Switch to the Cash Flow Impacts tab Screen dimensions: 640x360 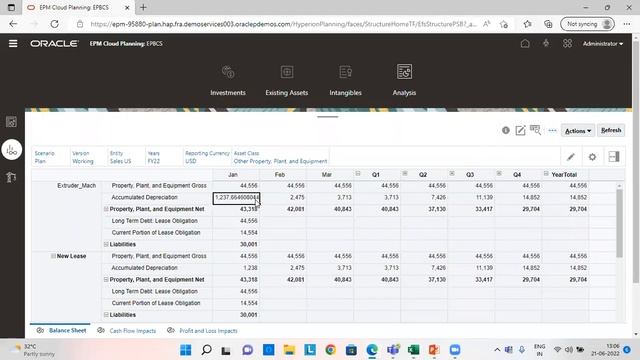coord(127,331)
